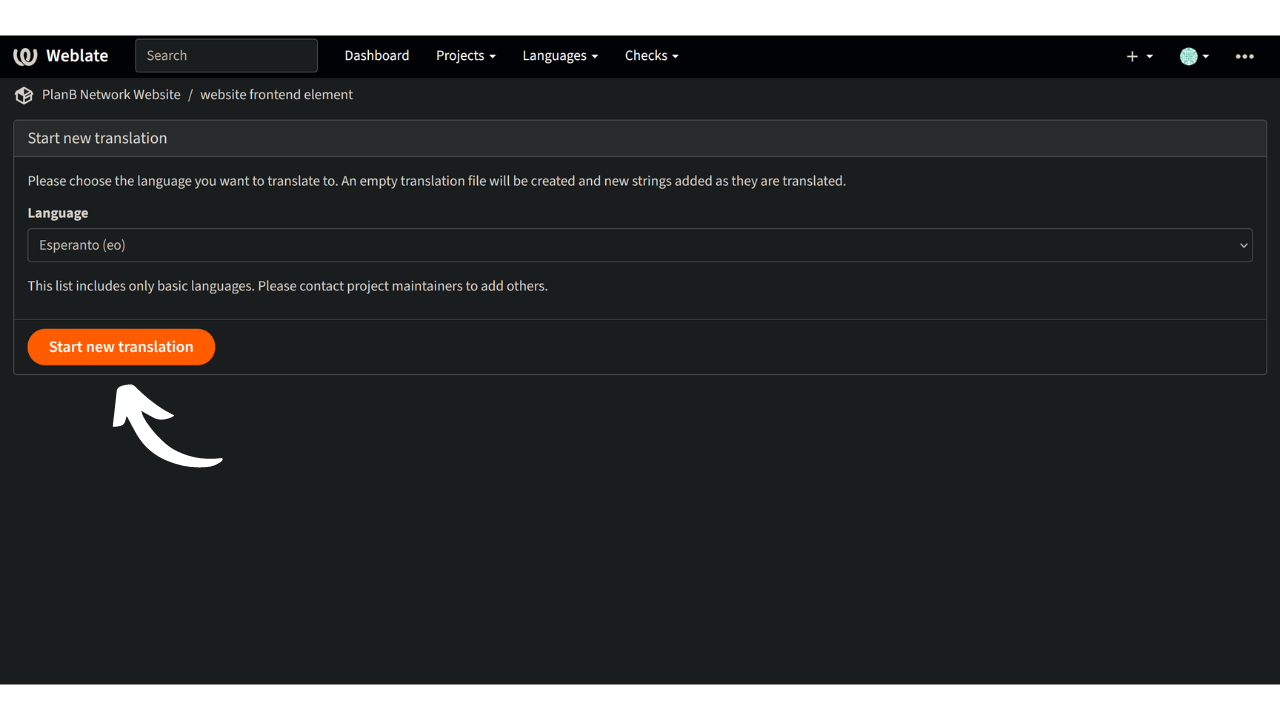The width and height of the screenshot is (1280, 720).
Task: Click the Start new translation panel heading
Action: [x=97, y=138]
